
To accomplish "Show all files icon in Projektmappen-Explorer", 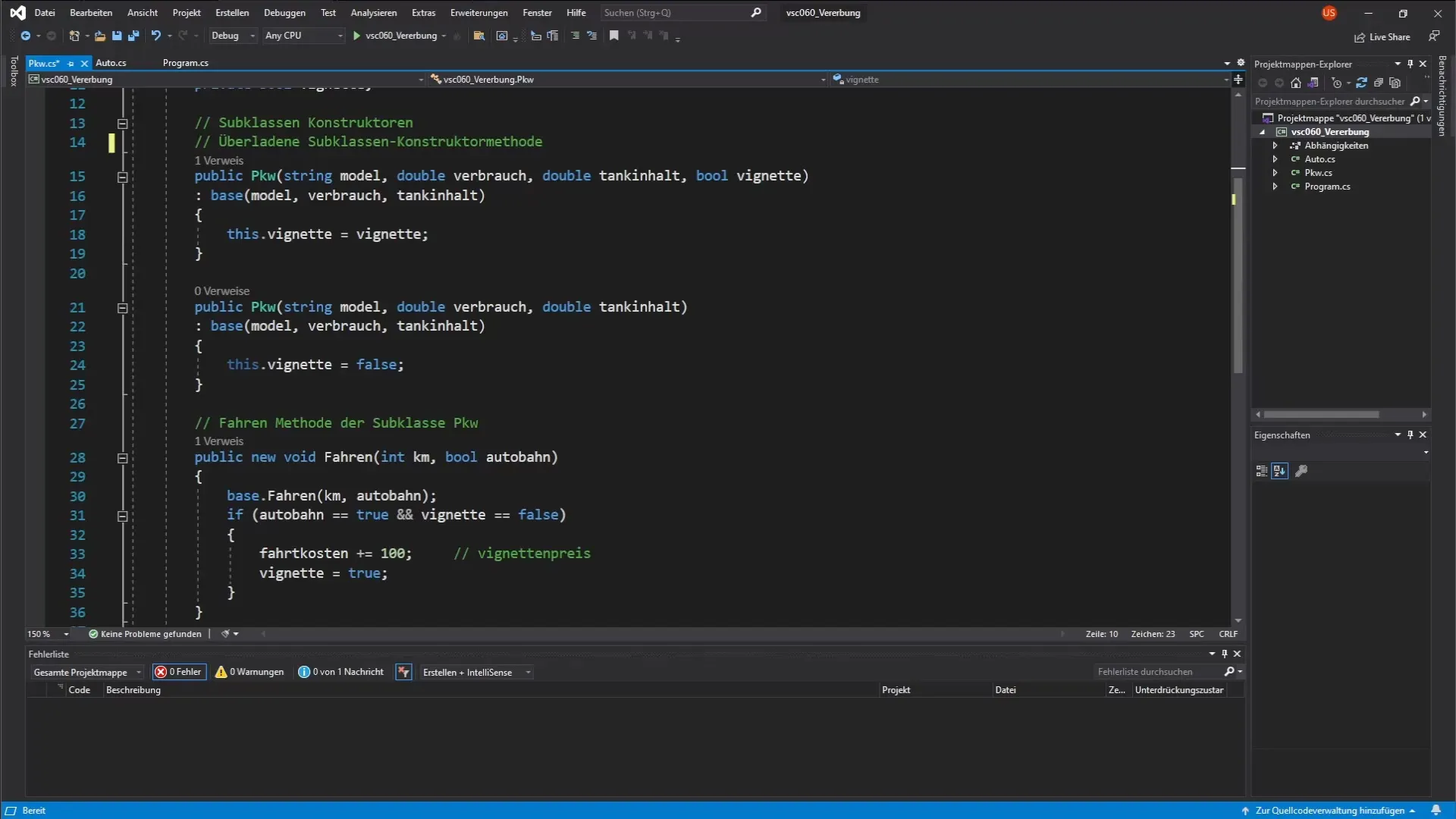I will (1395, 83).
